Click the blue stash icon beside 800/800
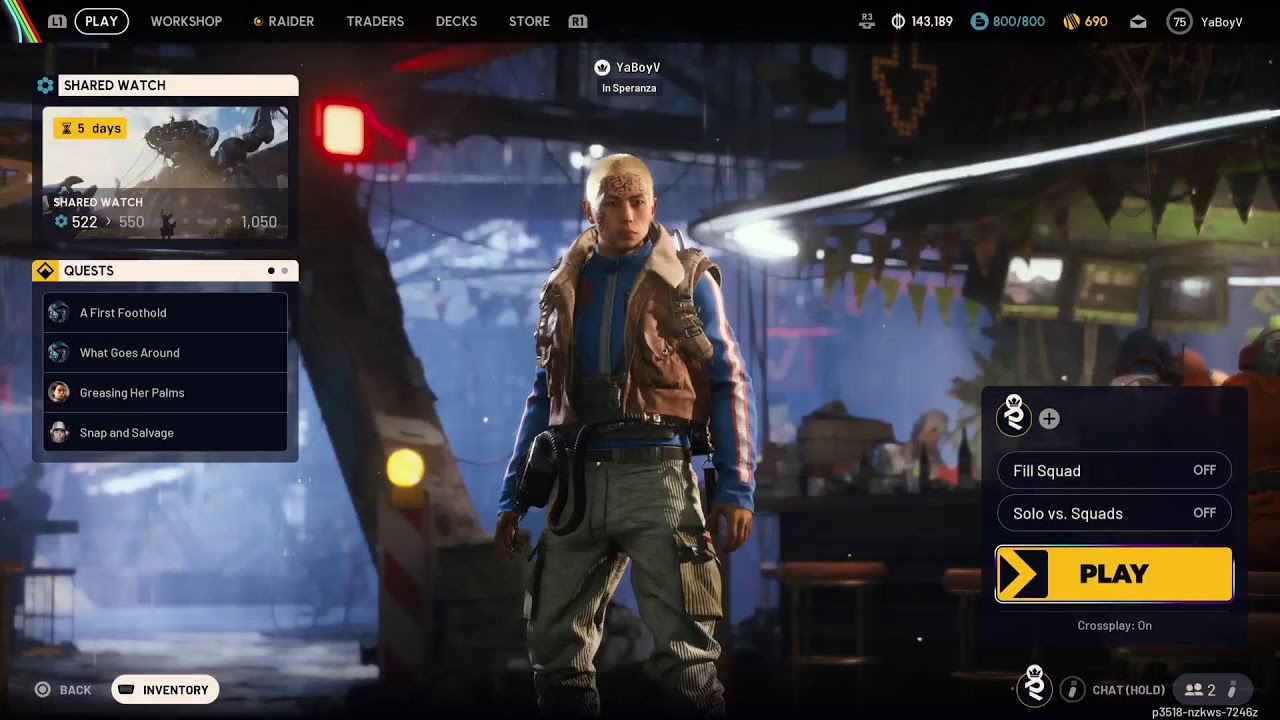This screenshot has height=720, width=1280. point(979,21)
